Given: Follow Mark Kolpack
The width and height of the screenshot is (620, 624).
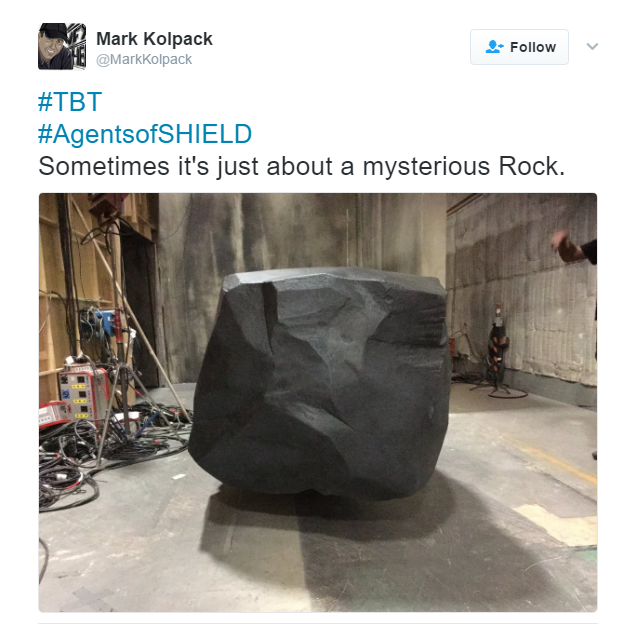Looking at the screenshot, I should pos(519,47).
